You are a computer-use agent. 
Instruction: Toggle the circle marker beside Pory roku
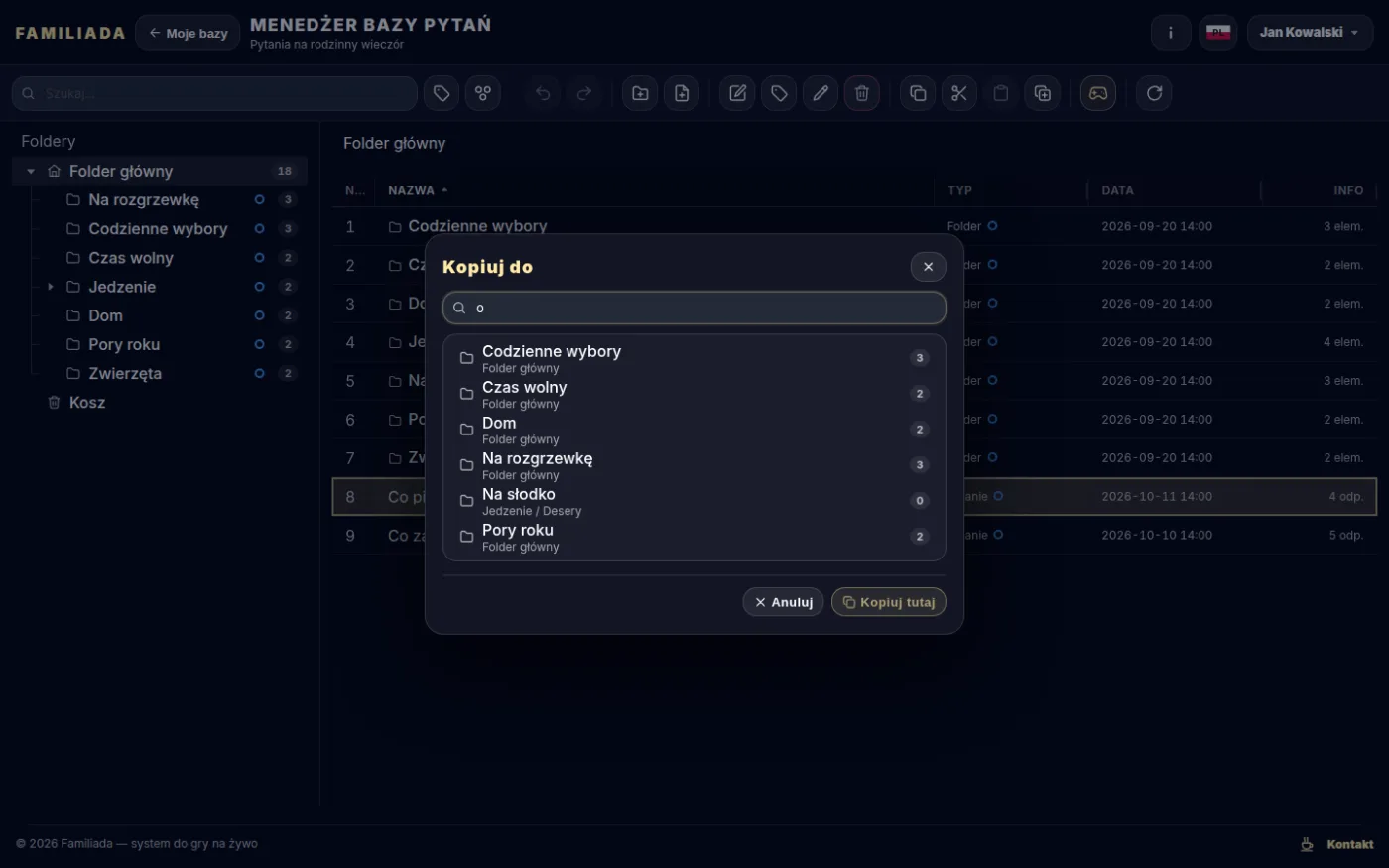259,344
